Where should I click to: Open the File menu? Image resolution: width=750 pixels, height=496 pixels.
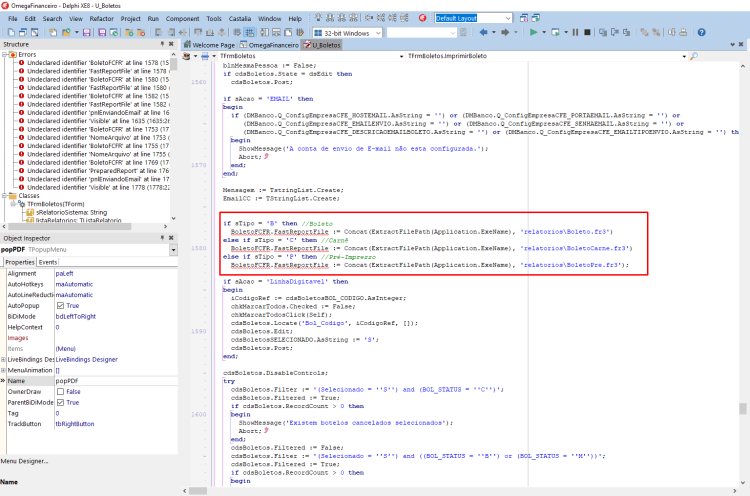(12, 19)
